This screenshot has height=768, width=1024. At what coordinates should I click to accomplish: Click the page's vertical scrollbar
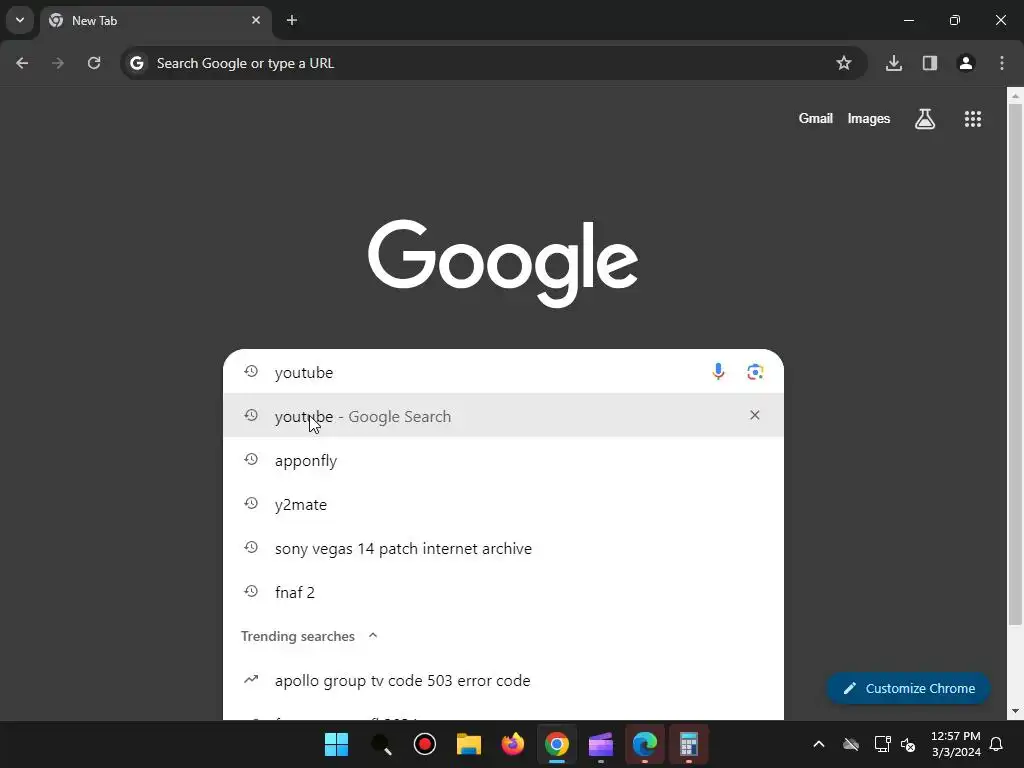coord(1015,366)
